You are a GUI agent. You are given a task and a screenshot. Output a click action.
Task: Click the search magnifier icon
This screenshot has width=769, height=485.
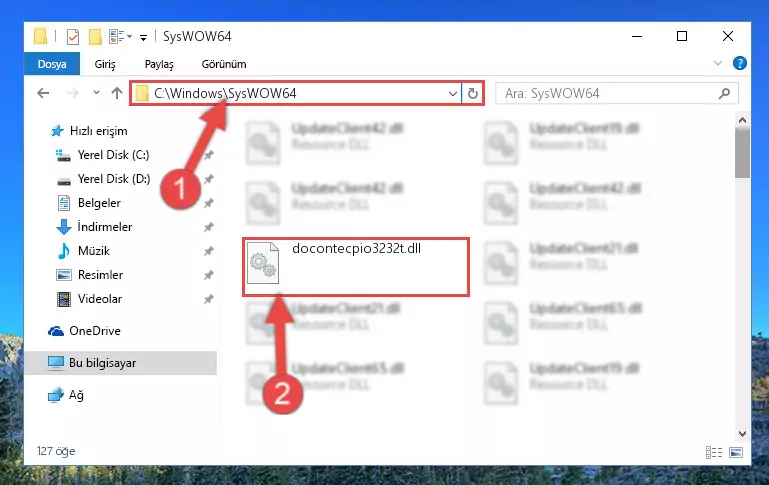[x=724, y=93]
